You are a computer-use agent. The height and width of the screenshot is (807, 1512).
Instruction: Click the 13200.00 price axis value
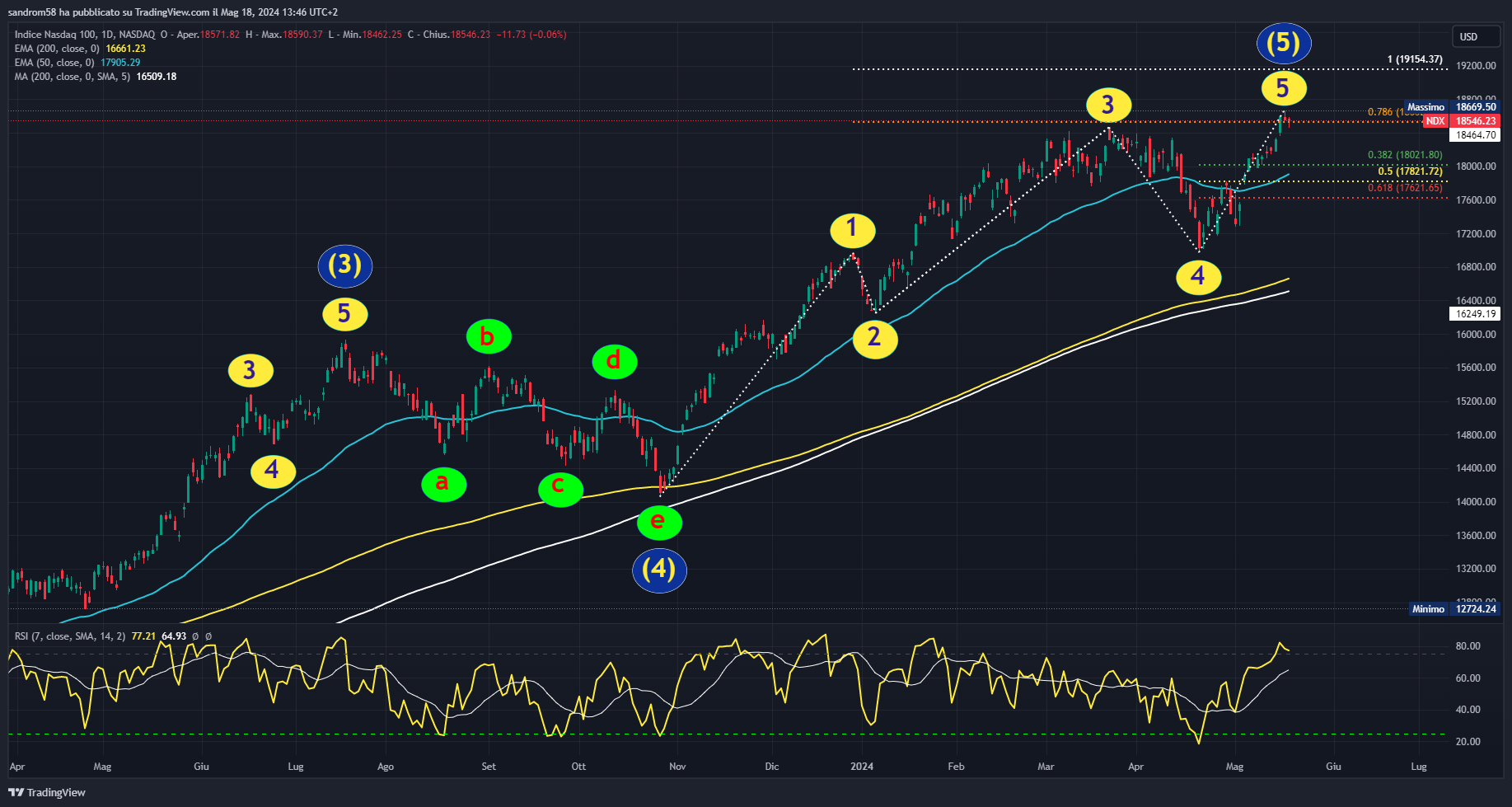(x=1476, y=569)
